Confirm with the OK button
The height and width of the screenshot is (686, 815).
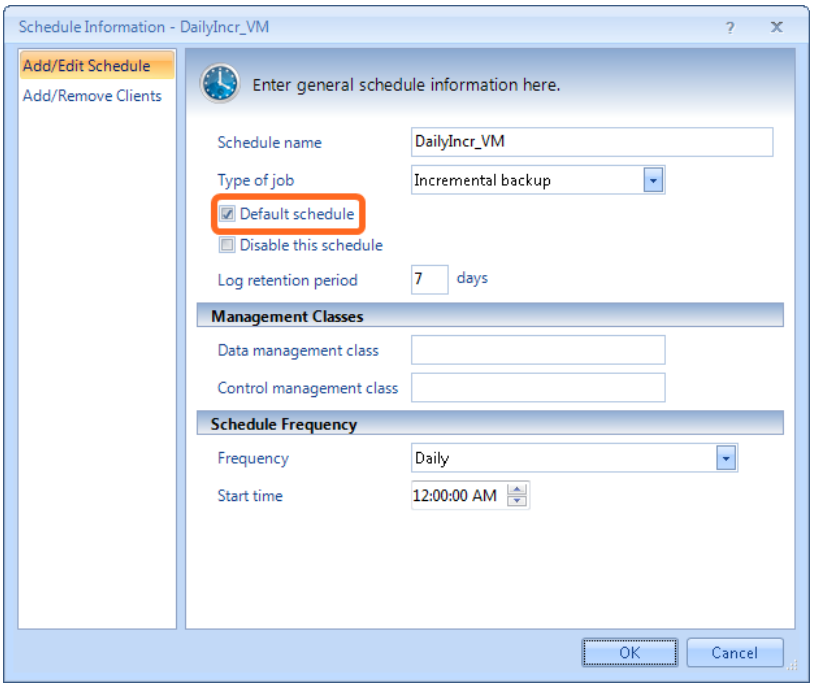pos(630,652)
